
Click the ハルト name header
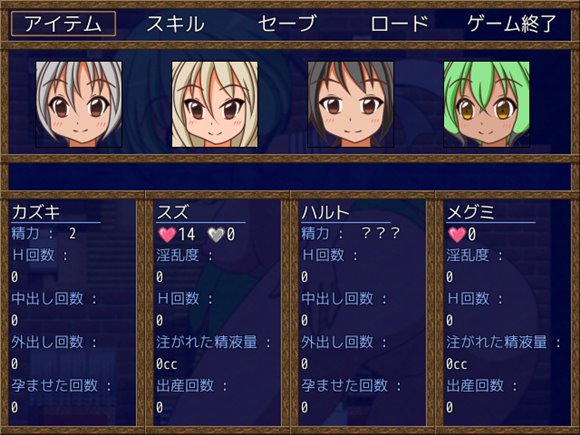[x=326, y=212]
